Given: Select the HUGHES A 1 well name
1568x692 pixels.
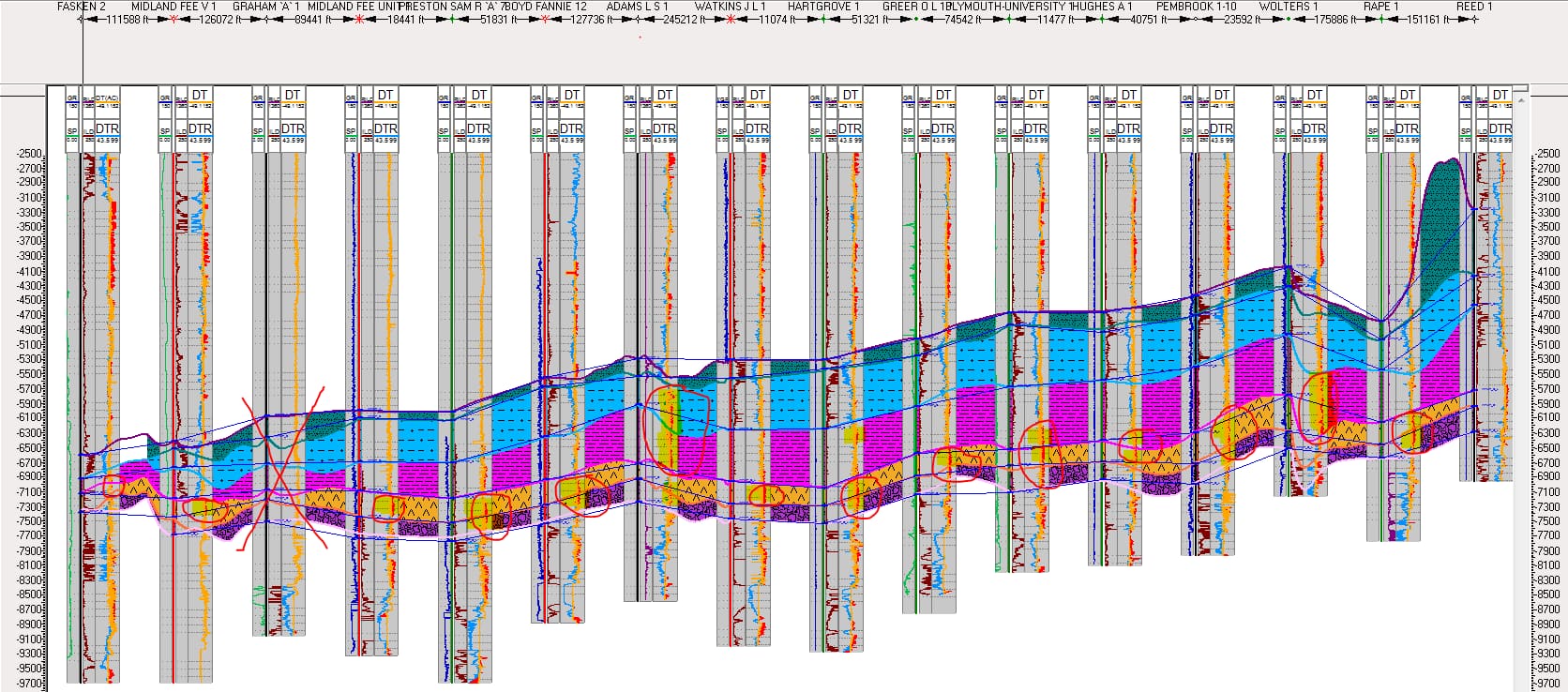Looking at the screenshot, I should (x=1102, y=7).
